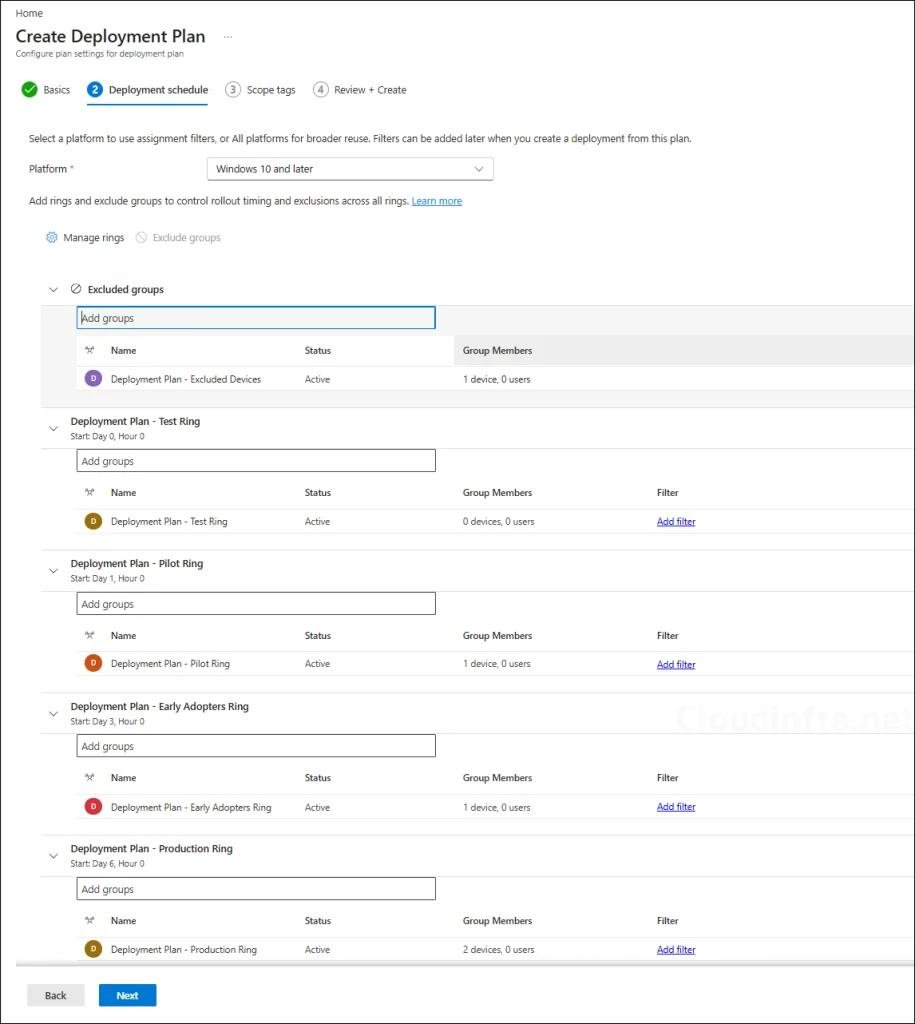Click the 'Start: Day 3, Hour 0' text
Image resolution: width=915 pixels, height=1024 pixels.
pos(108,721)
